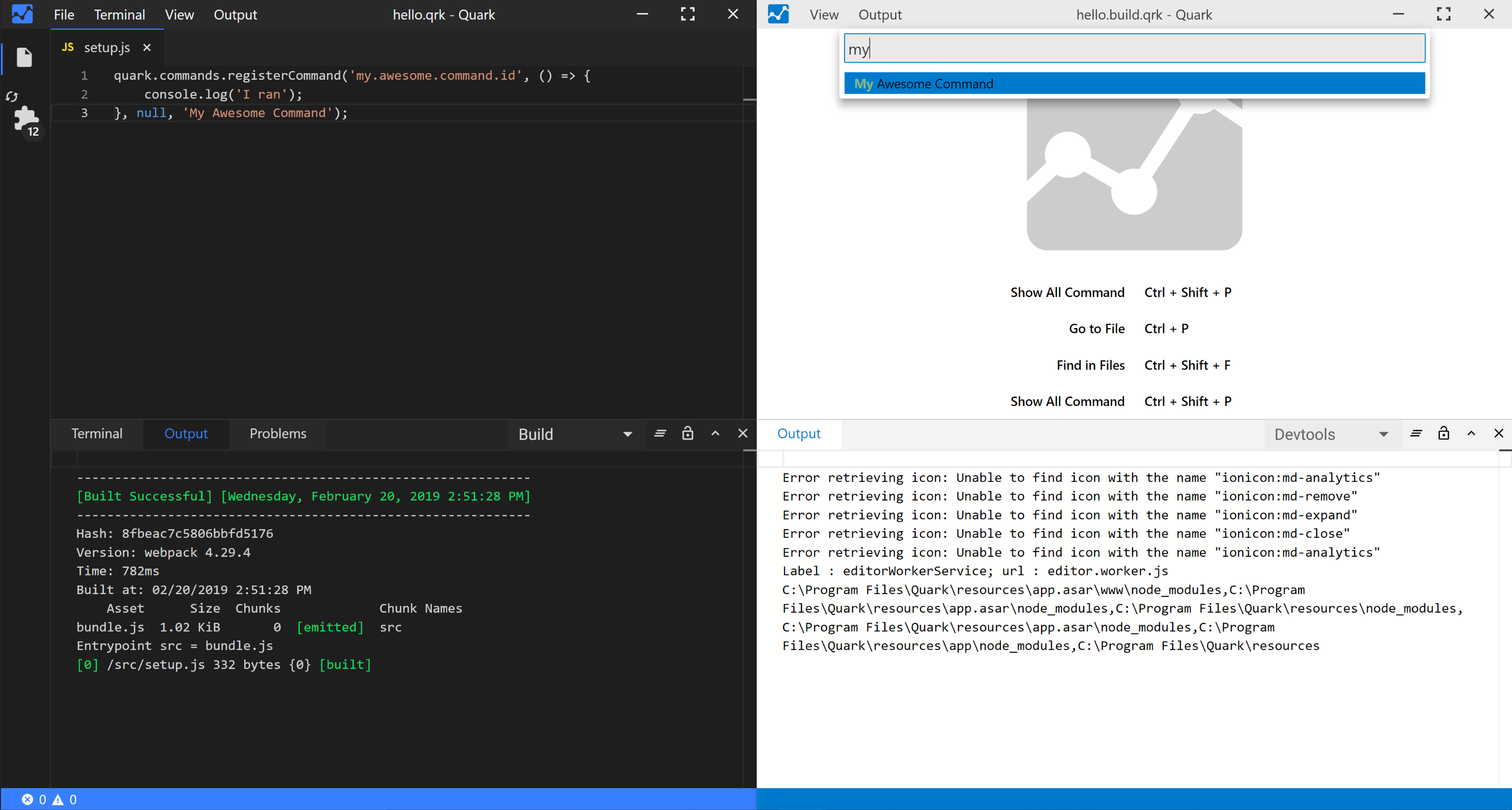Select the Output tab in the build window panel
The height and width of the screenshot is (810, 1512).
click(798, 433)
